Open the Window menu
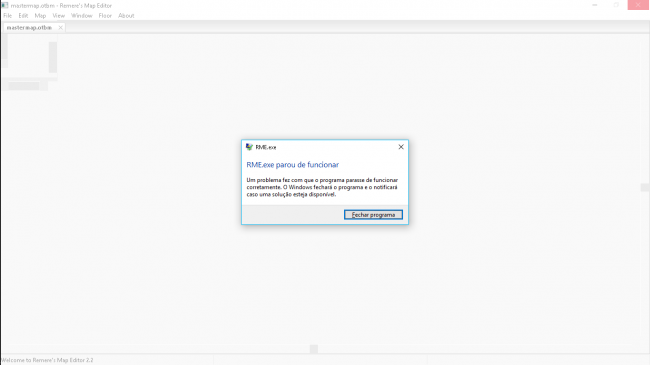 pyautogui.click(x=81, y=16)
